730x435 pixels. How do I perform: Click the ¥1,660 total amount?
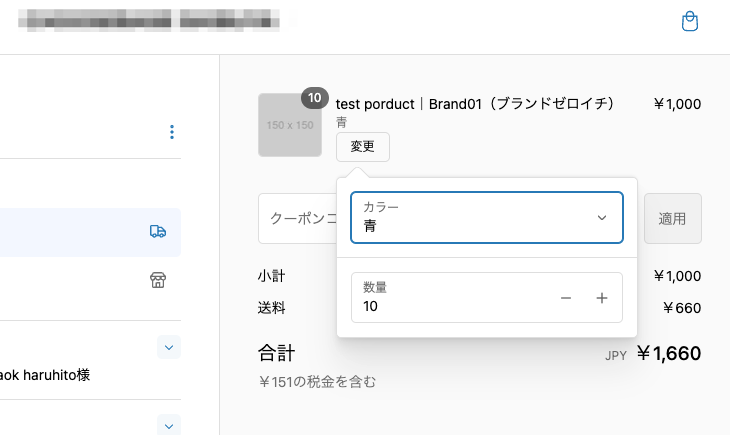[668, 353]
